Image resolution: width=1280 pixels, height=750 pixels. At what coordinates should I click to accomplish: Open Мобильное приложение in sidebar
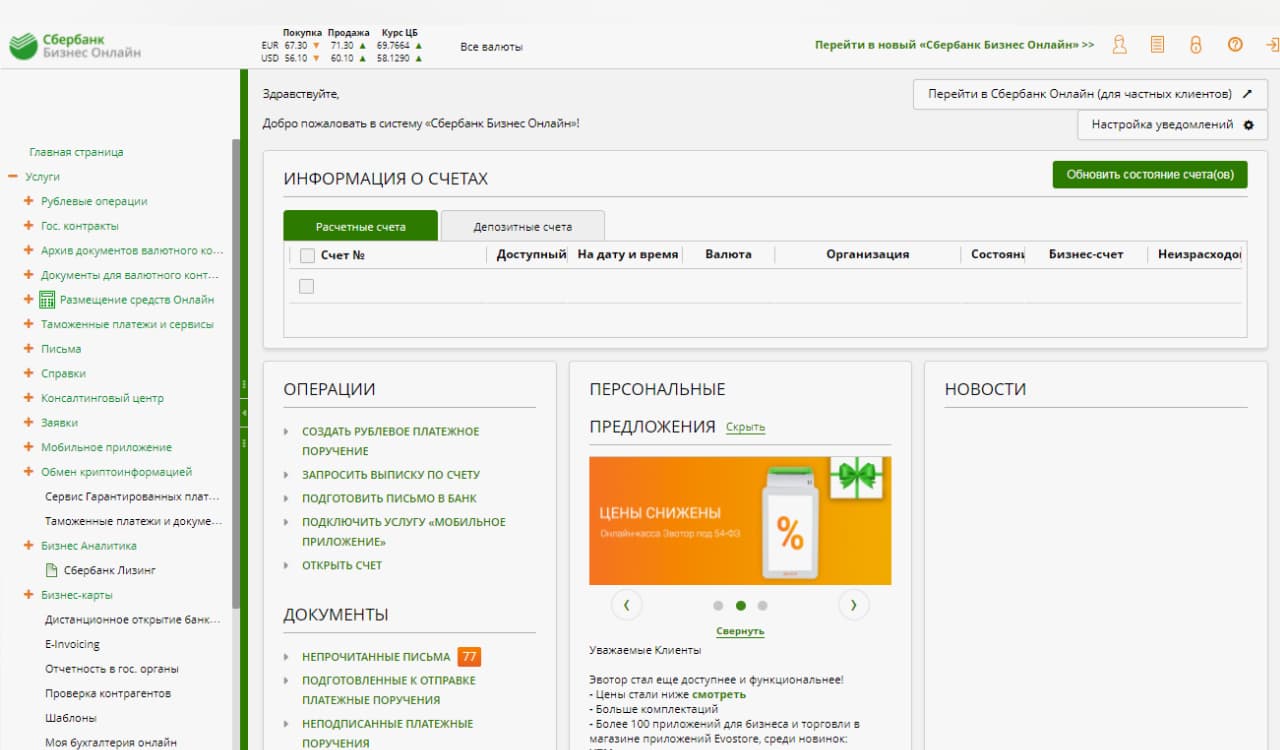click(x=106, y=447)
